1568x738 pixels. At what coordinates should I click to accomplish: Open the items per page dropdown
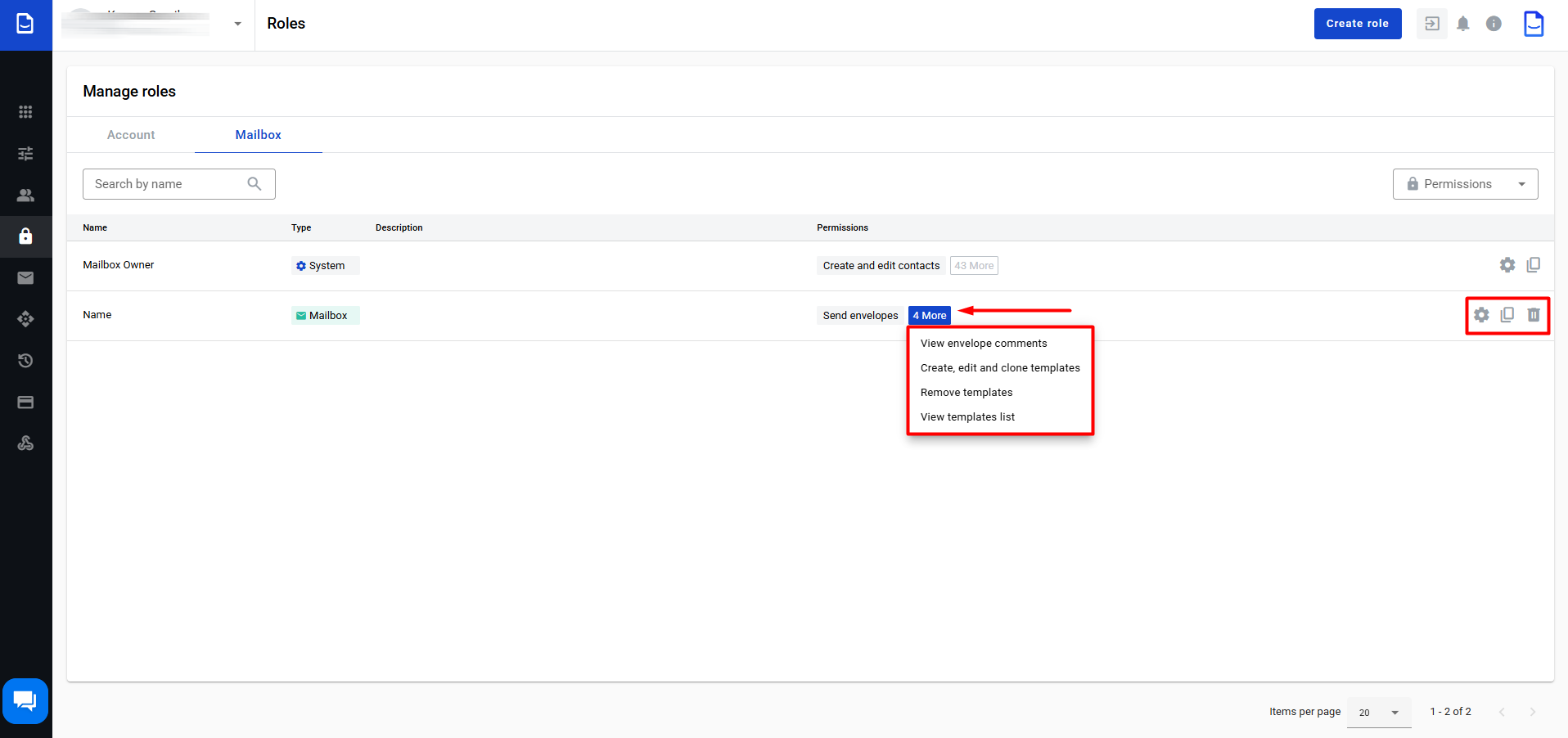click(1378, 713)
